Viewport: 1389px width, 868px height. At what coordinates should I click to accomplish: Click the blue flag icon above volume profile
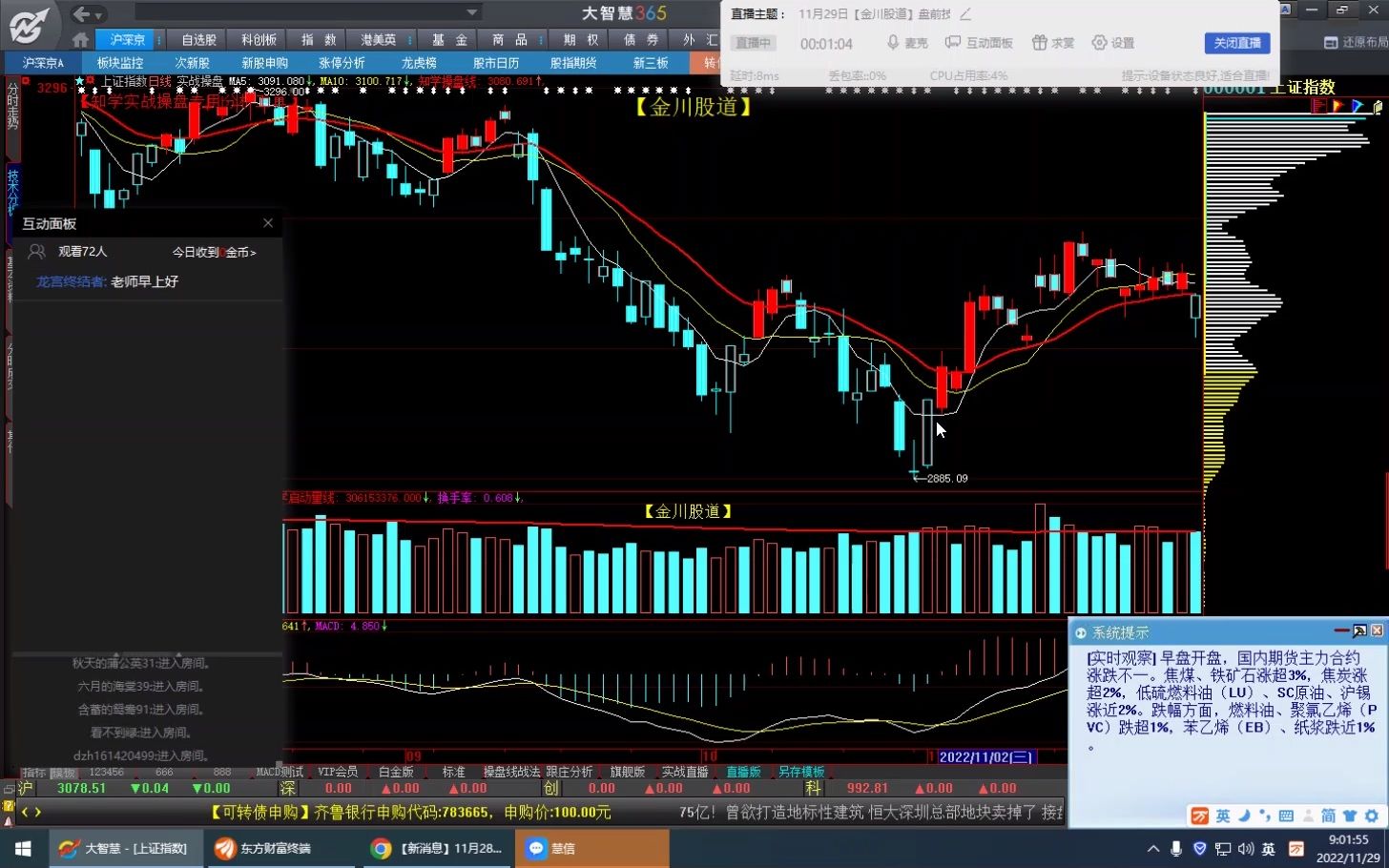point(1358,106)
